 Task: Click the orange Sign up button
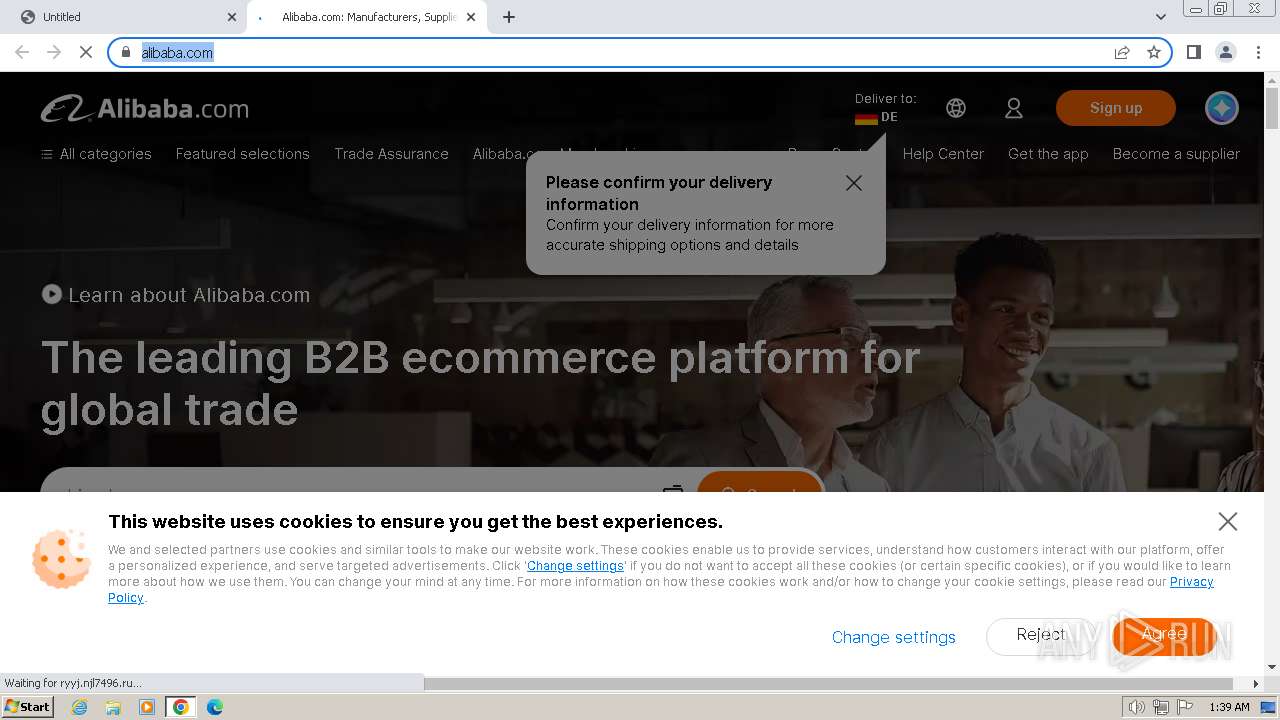[x=1116, y=108]
